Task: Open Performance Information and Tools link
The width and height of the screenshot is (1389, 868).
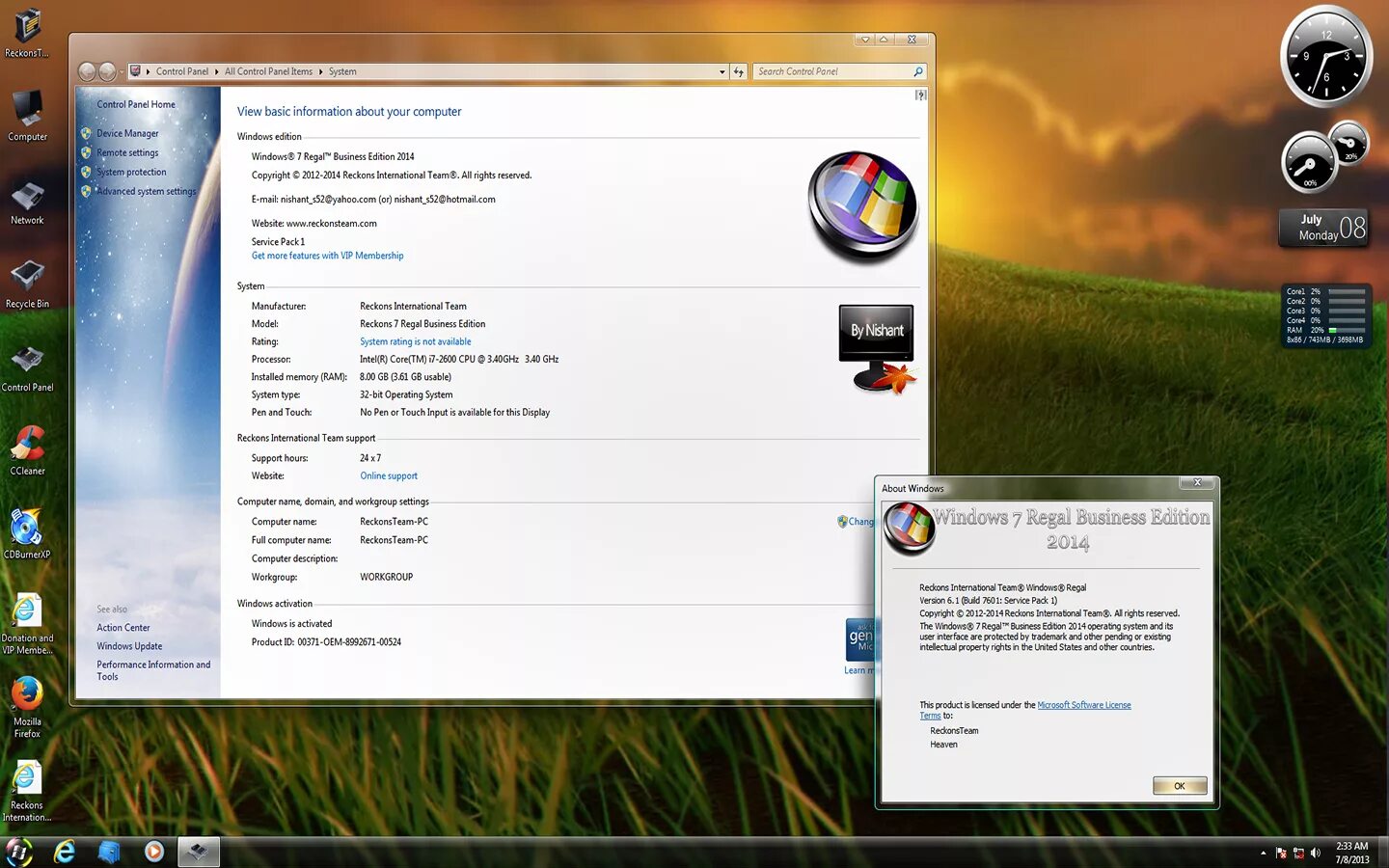Action: point(153,670)
